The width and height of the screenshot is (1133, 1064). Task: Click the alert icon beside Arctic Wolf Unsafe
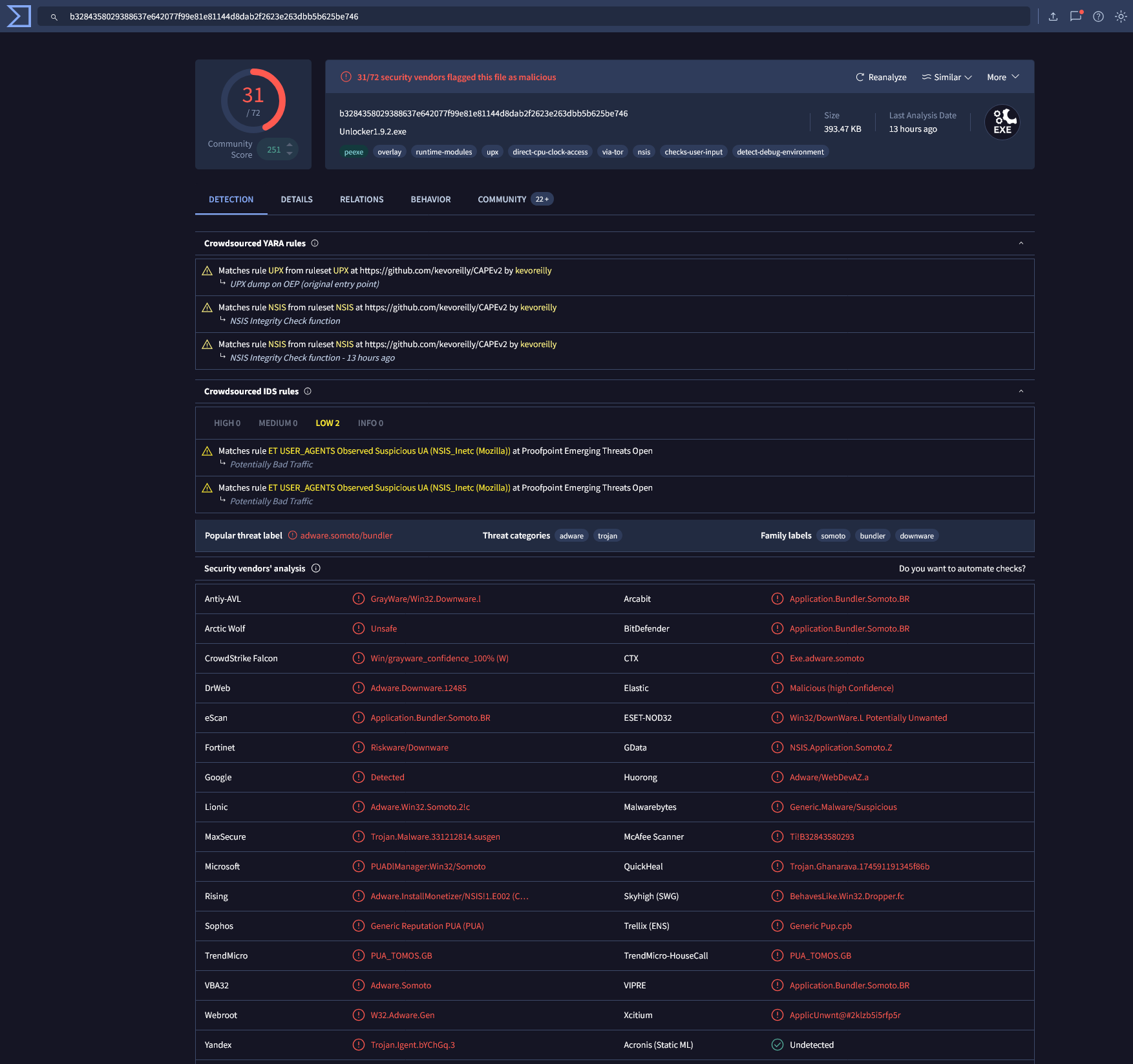[x=359, y=629]
